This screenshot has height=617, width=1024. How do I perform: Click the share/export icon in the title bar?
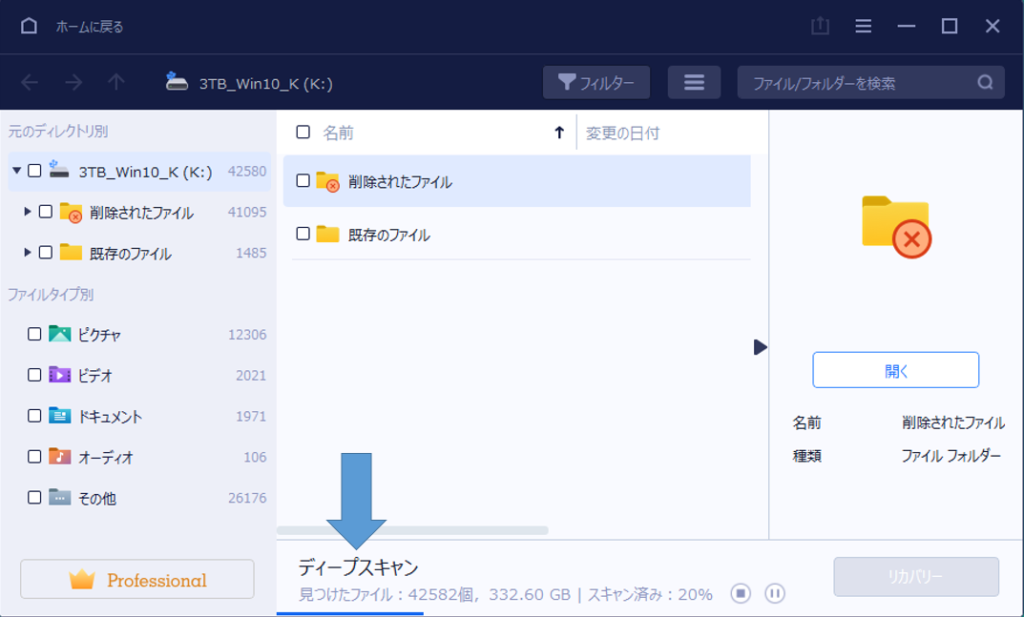point(820,26)
